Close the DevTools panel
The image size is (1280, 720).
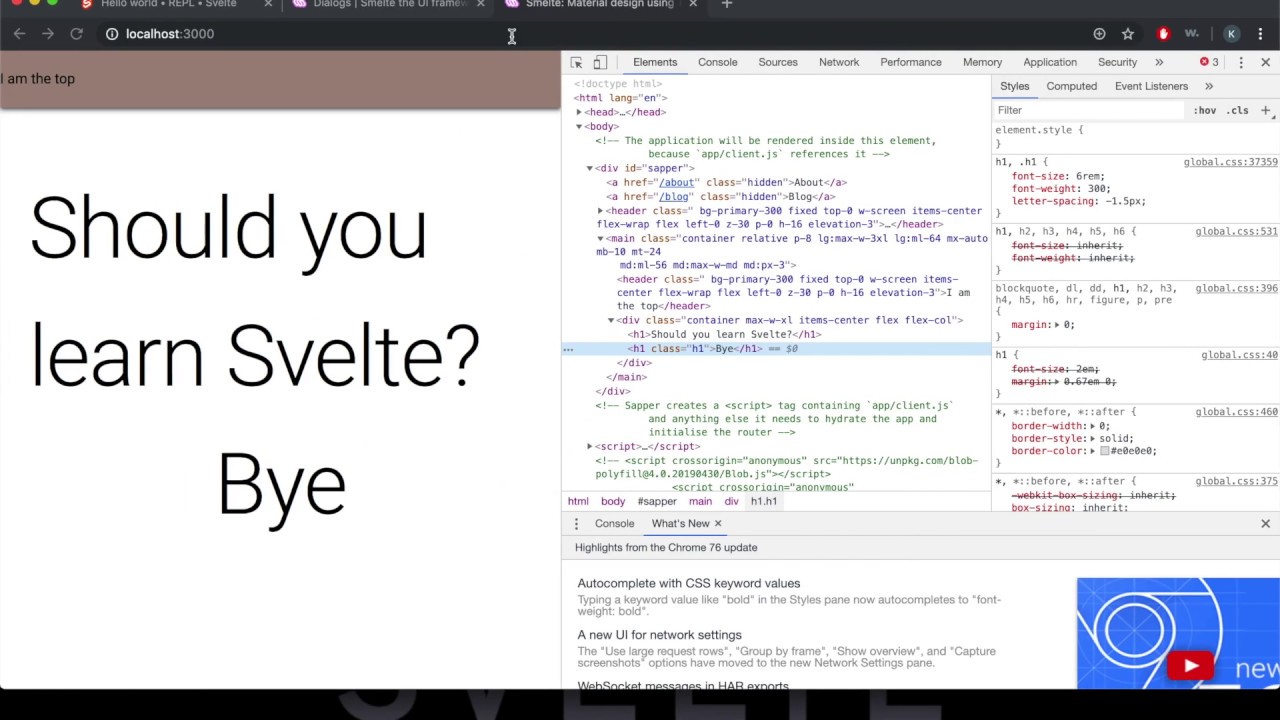(1265, 62)
